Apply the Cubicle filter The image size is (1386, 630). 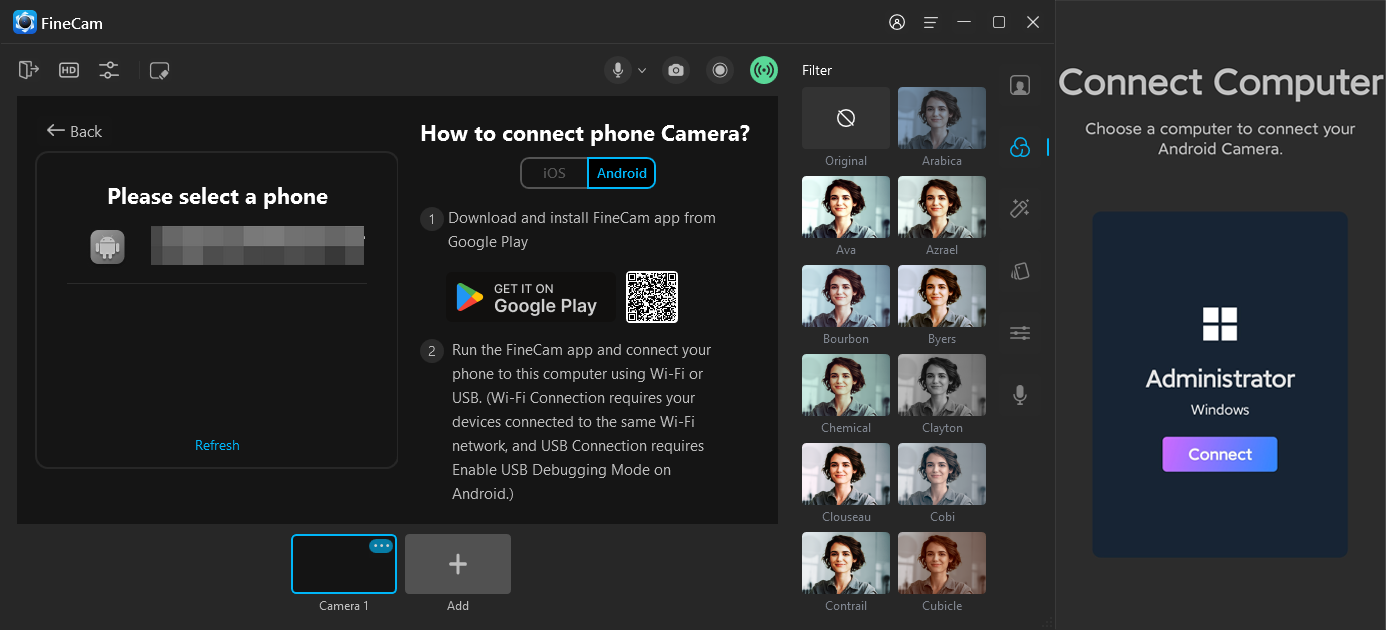[x=942, y=563]
